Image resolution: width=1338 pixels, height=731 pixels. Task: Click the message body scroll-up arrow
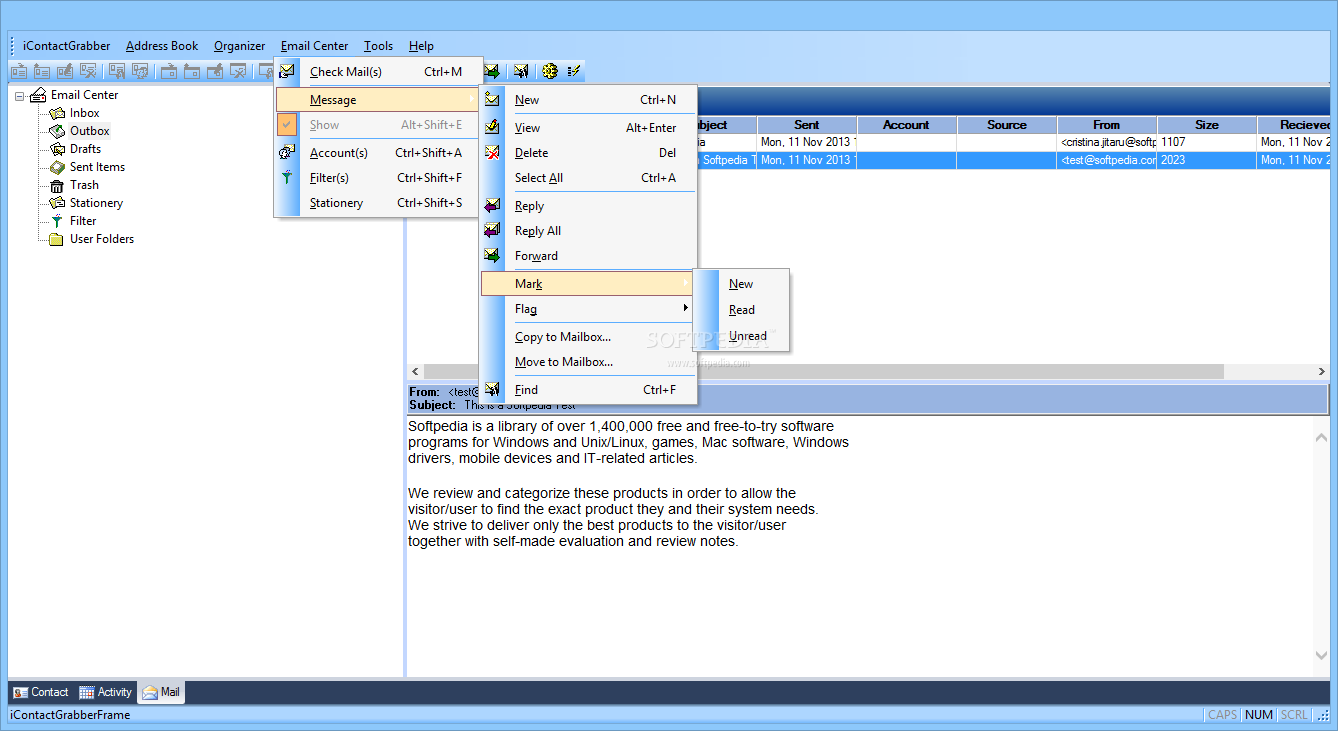click(x=1322, y=438)
